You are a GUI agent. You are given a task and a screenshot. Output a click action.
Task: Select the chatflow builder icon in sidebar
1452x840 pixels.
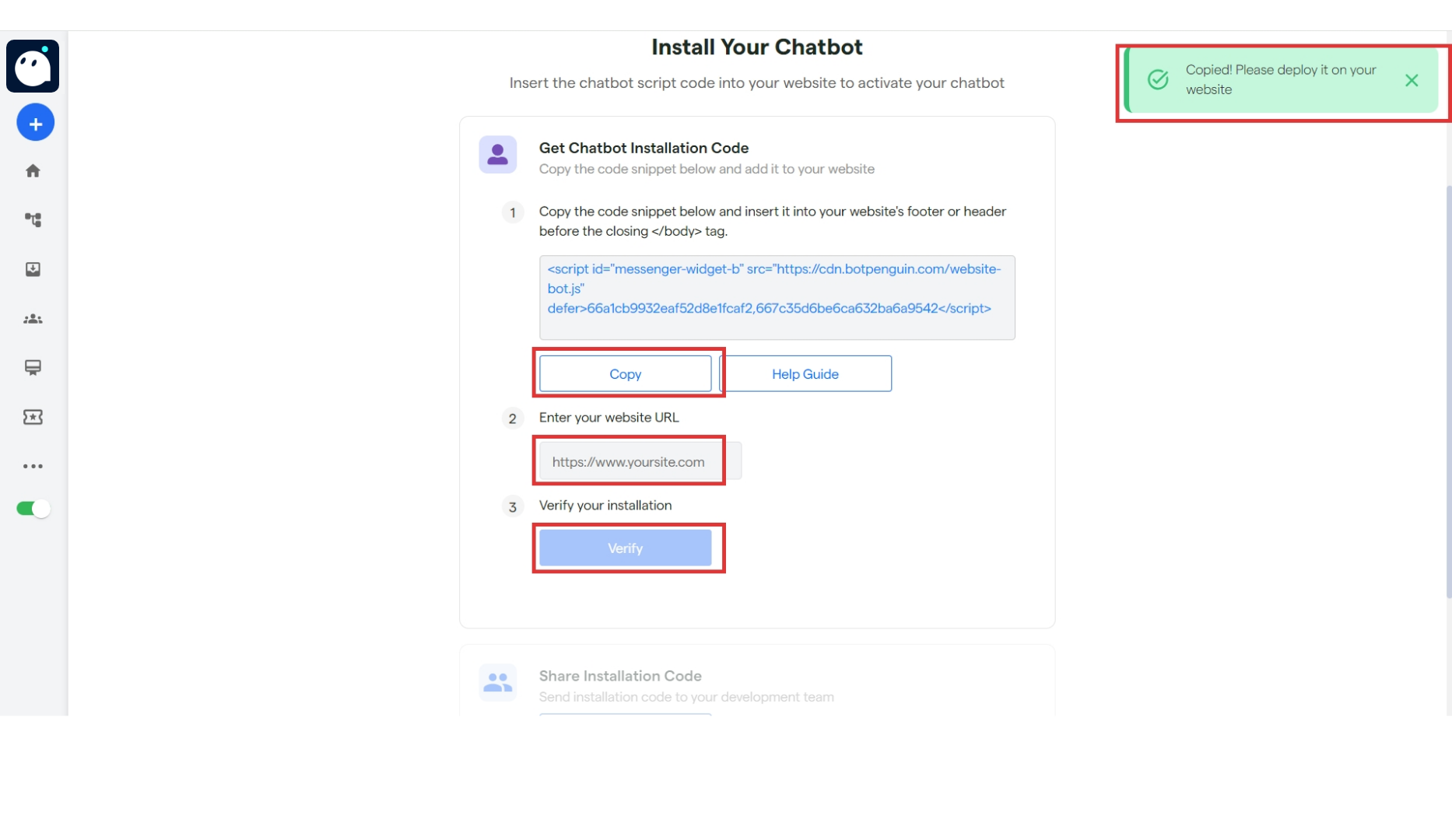tap(33, 220)
